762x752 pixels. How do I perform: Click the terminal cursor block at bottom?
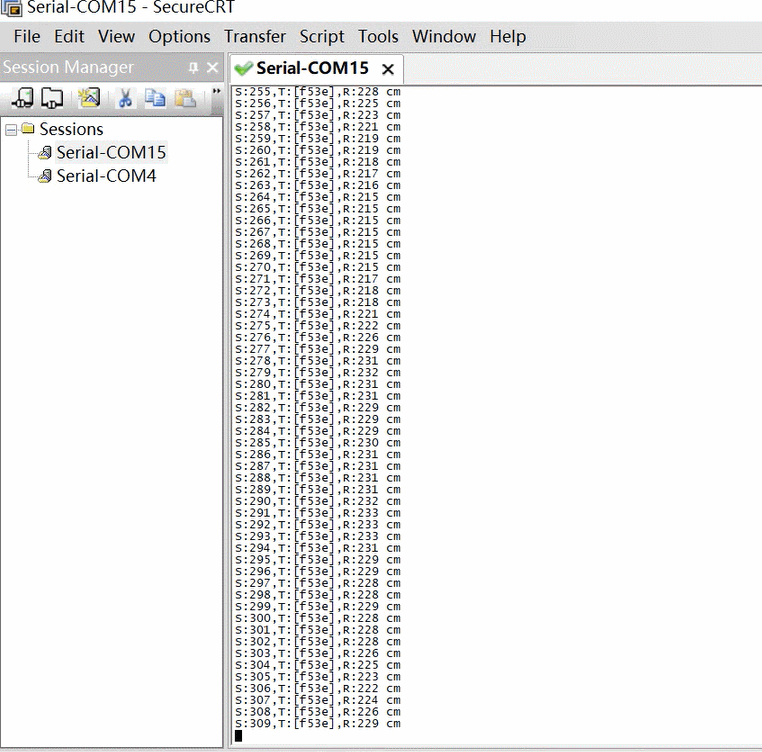[x=238, y=735]
